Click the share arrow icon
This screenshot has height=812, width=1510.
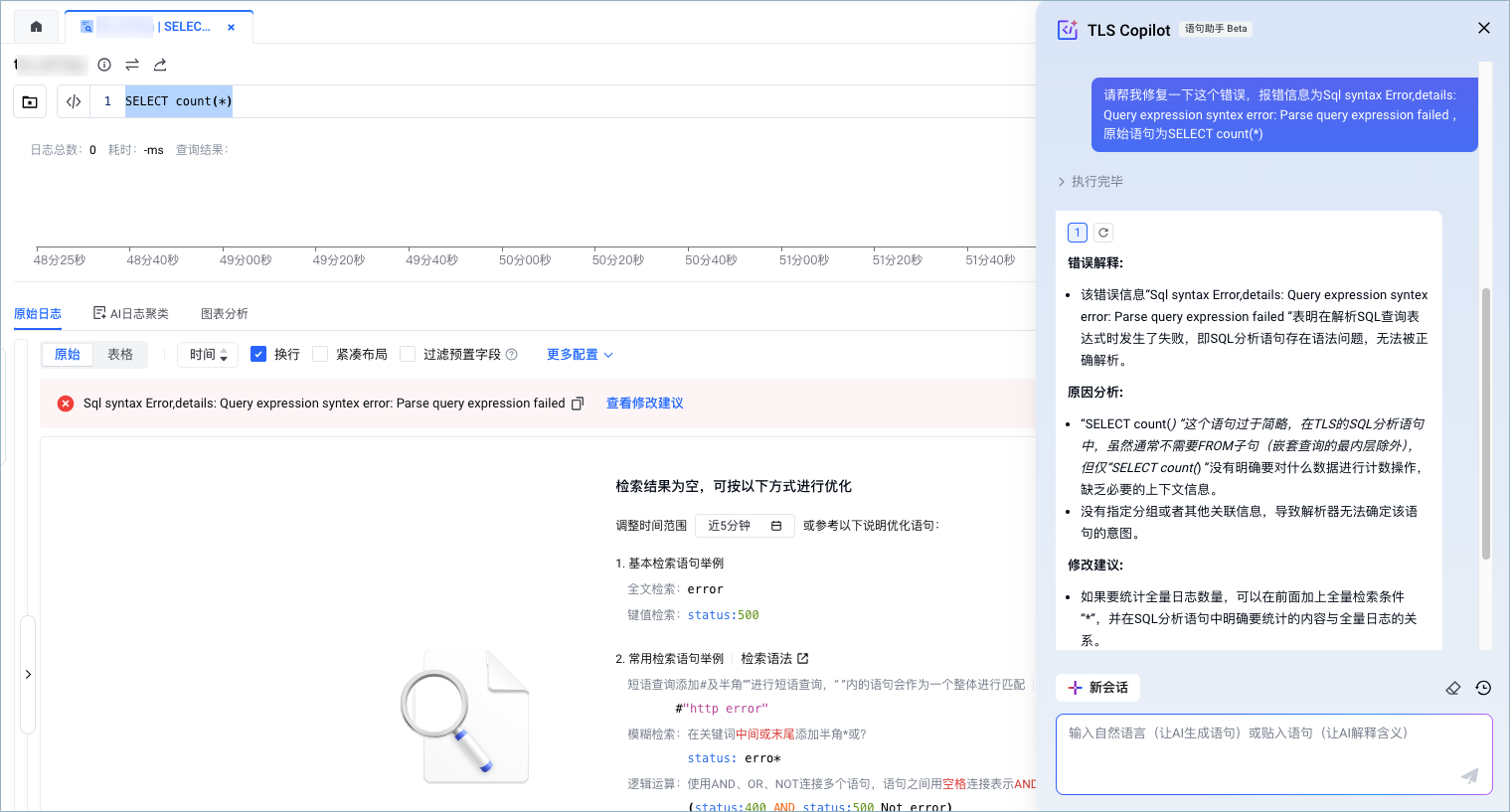(x=160, y=65)
